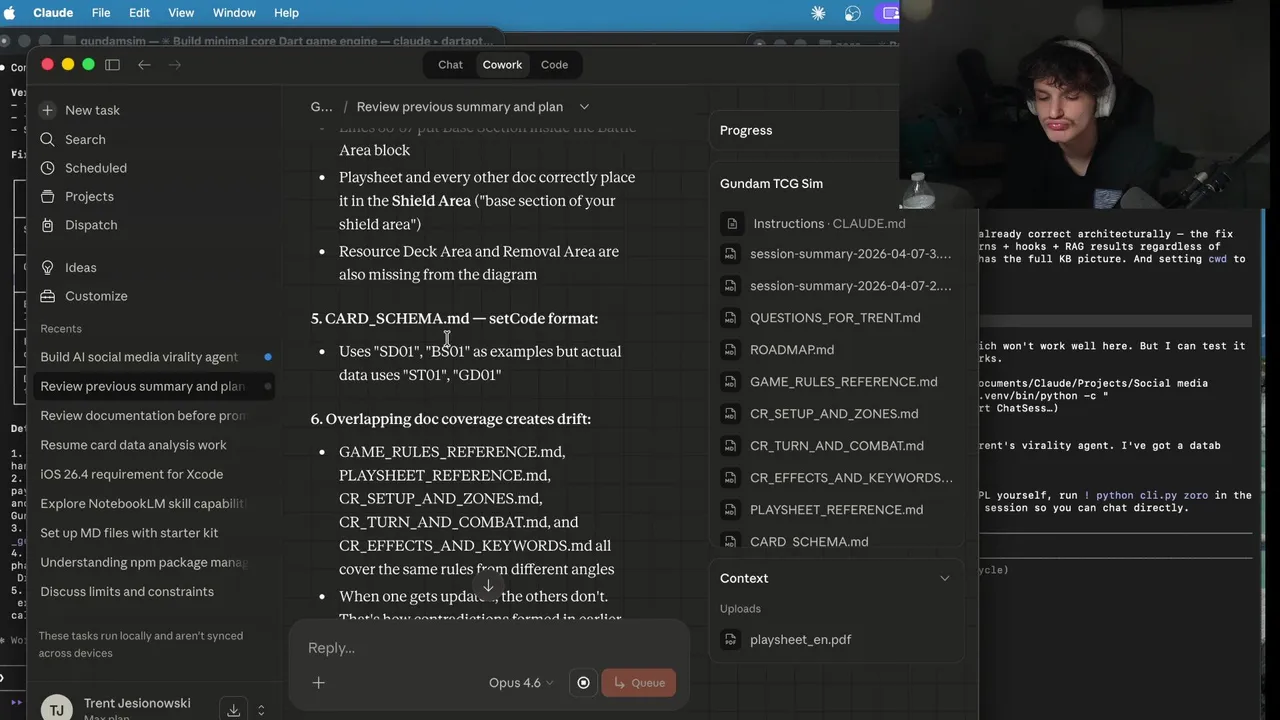The height and width of the screenshot is (720, 1280).
Task: Click the stop recording circle button
Action: [x=583, y=683]
